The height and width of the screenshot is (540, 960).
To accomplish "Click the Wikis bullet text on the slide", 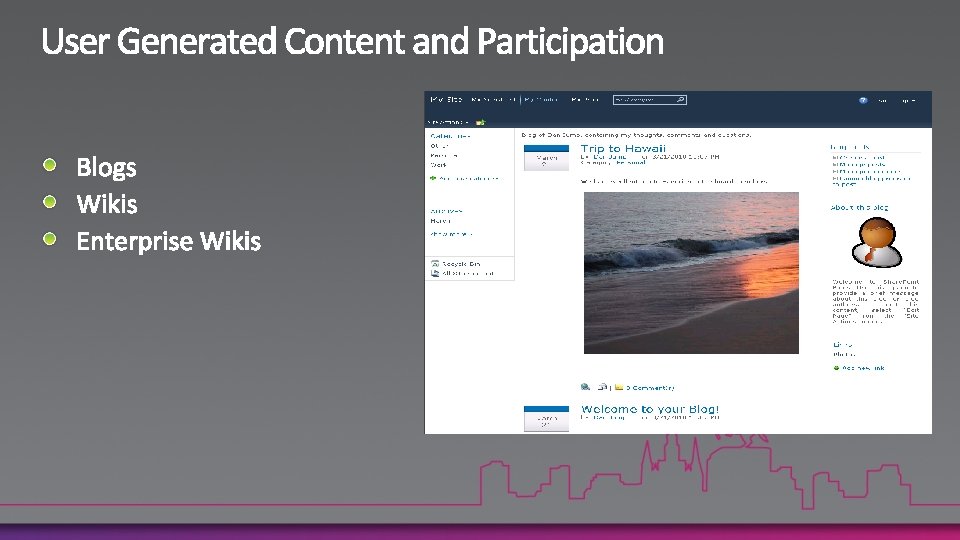I will [107, 204].
